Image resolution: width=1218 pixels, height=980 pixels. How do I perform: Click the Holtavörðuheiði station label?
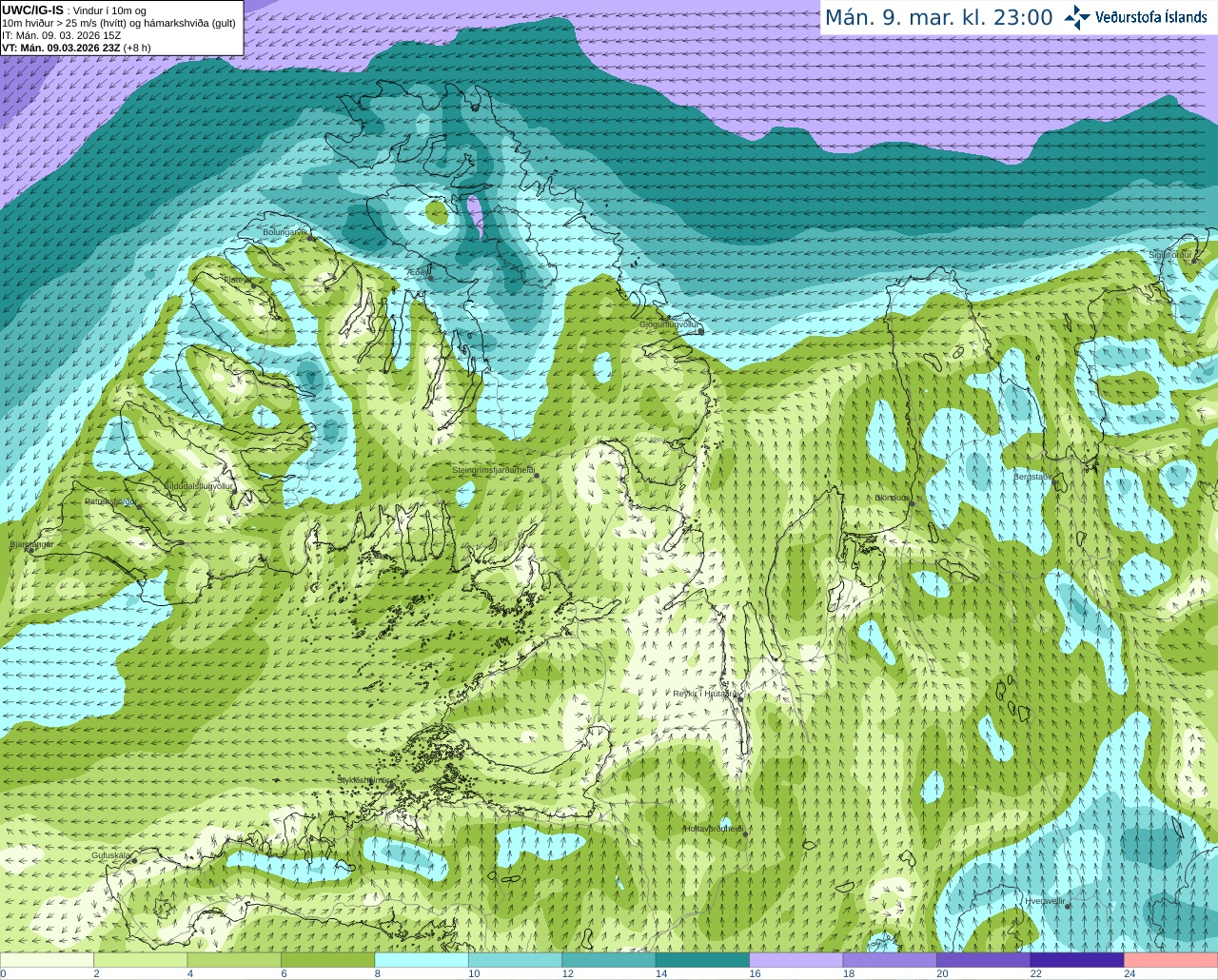pos(714,829)
